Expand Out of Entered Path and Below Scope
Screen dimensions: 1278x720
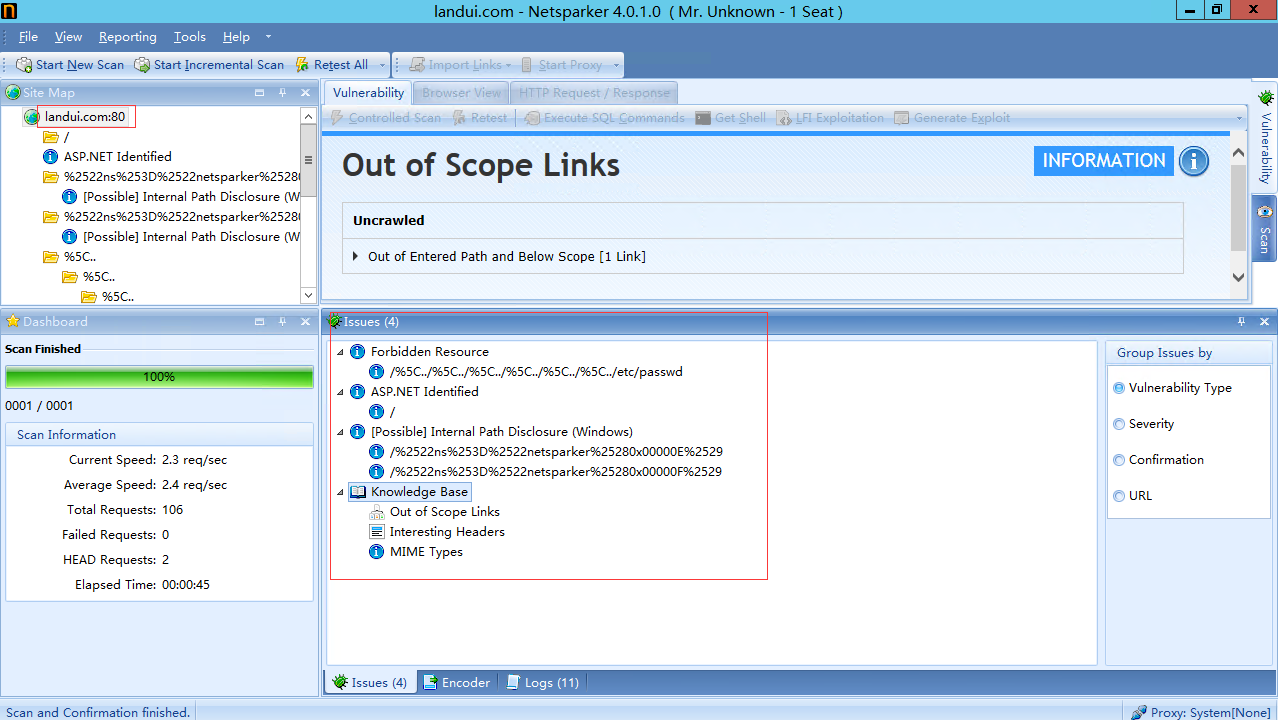coord(355,257)
